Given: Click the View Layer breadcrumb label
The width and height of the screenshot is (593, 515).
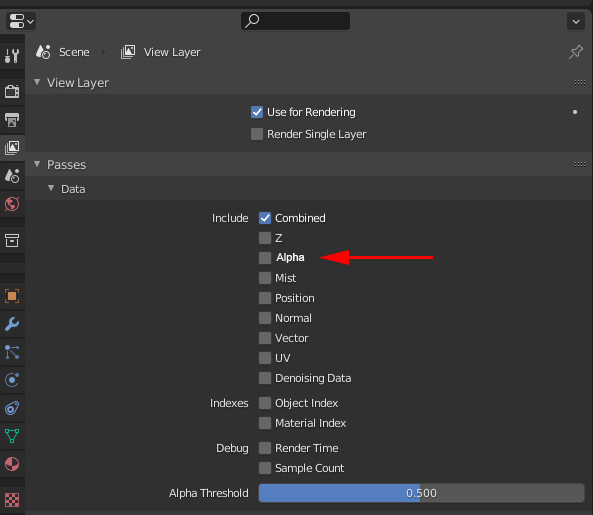Looking at the screenshot, I should coord(172,52).
